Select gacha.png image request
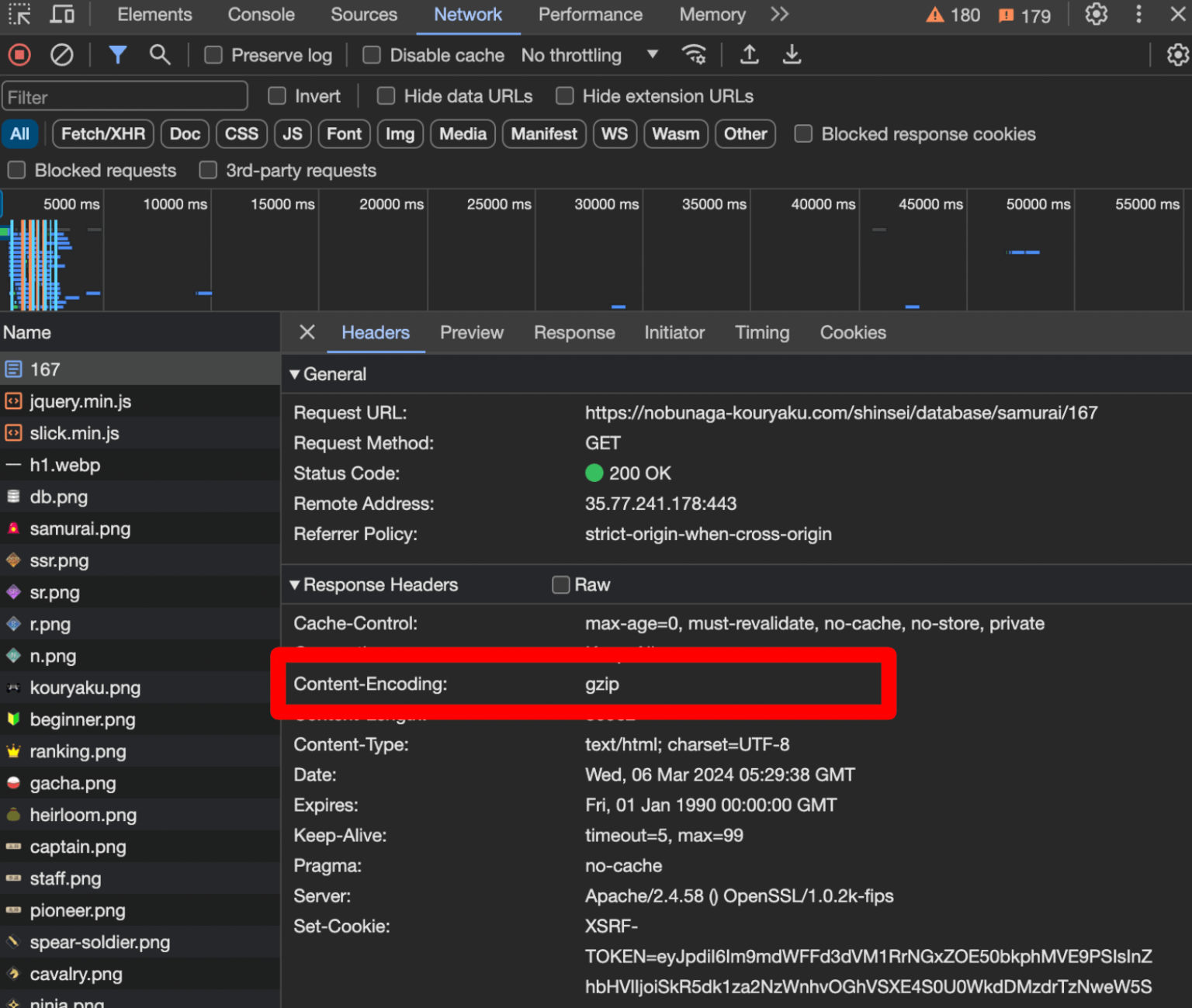The width and height of the screenshot is (1192, 1008). 140,783
